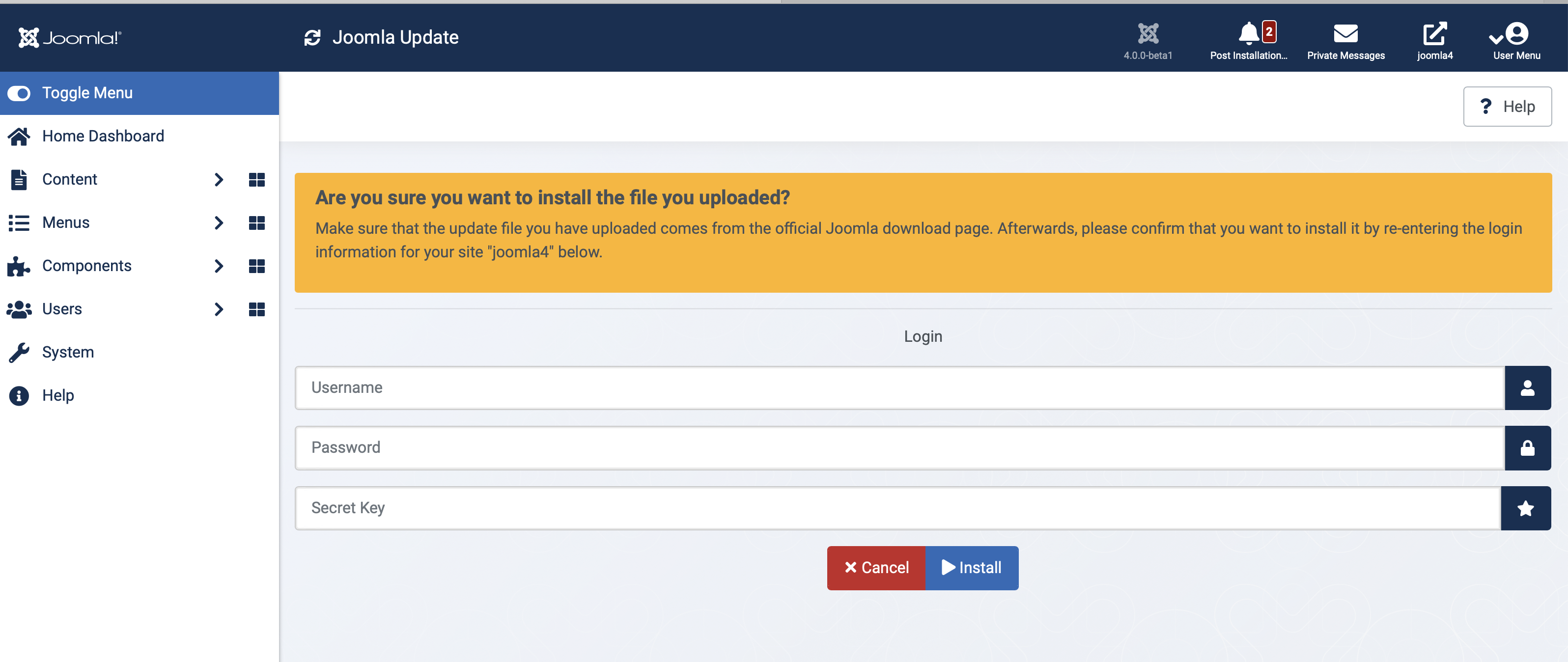Select the Users menu item
This screenshot has width=1568, height=662.
point(61,309)
